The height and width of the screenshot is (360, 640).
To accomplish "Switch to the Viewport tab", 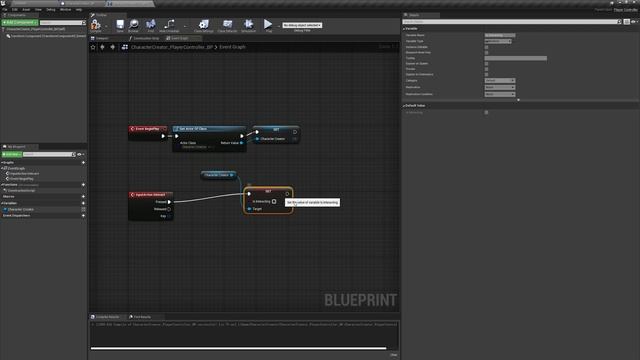I will click(102, 38).
